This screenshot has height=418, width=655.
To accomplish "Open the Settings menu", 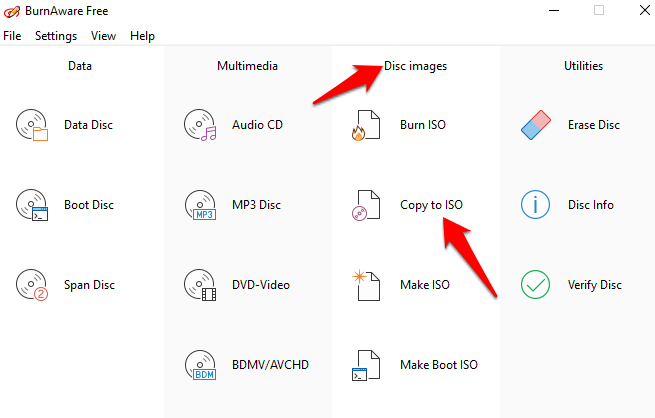I will tap(56, 36).
